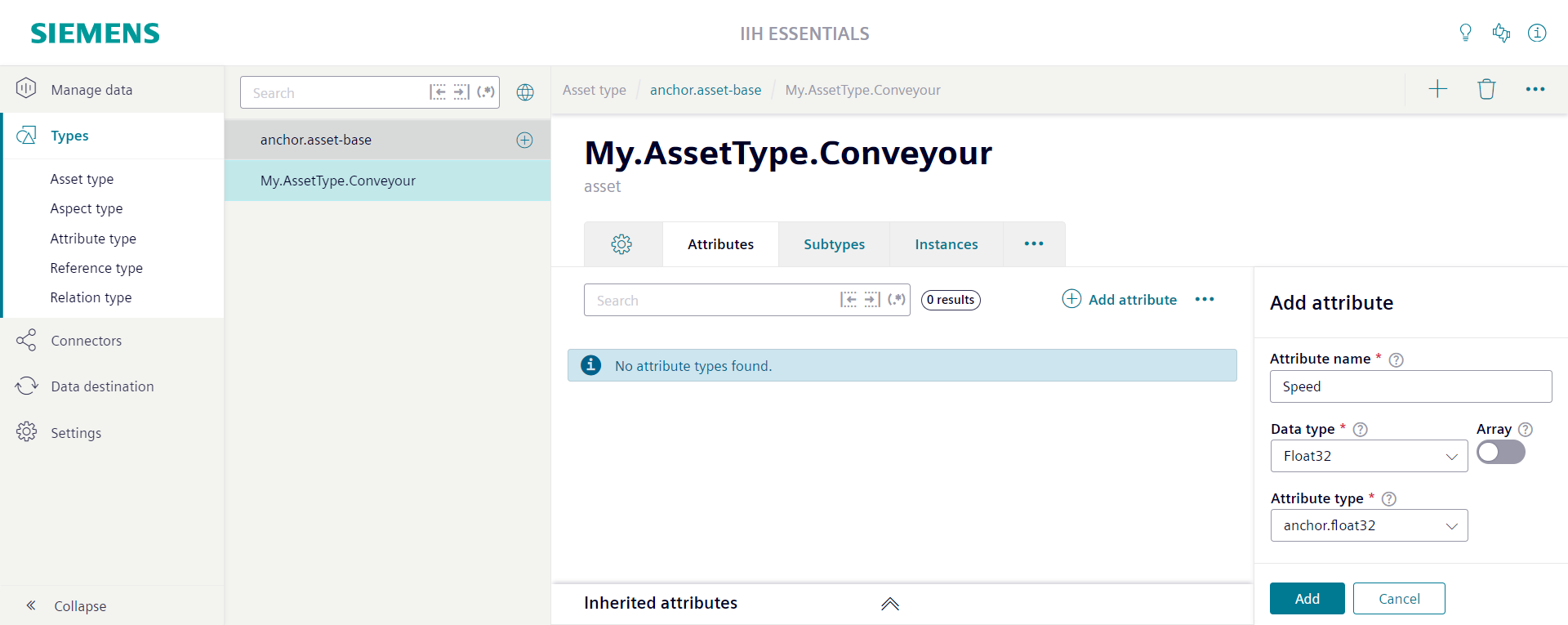
Task: Show help for Attribute type
Action: tap(1389, 498)
